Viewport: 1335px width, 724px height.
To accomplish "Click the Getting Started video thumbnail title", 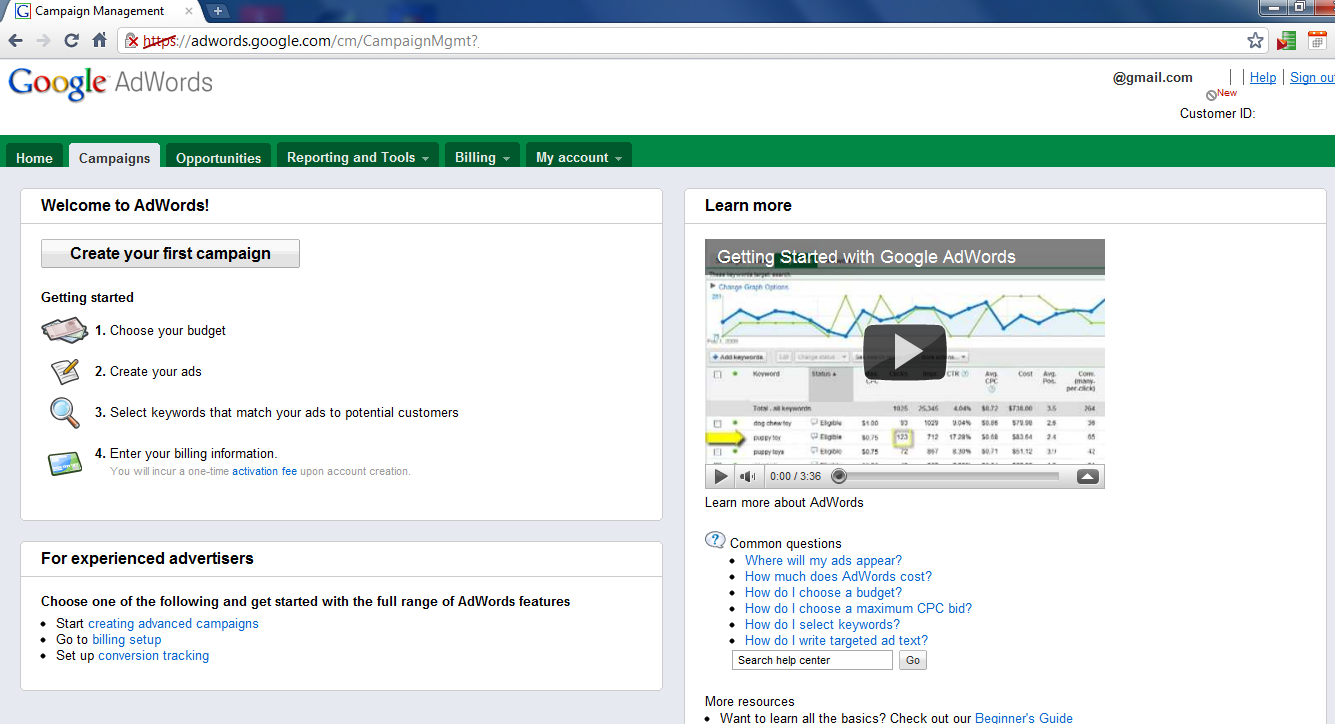I will point(866,257).
